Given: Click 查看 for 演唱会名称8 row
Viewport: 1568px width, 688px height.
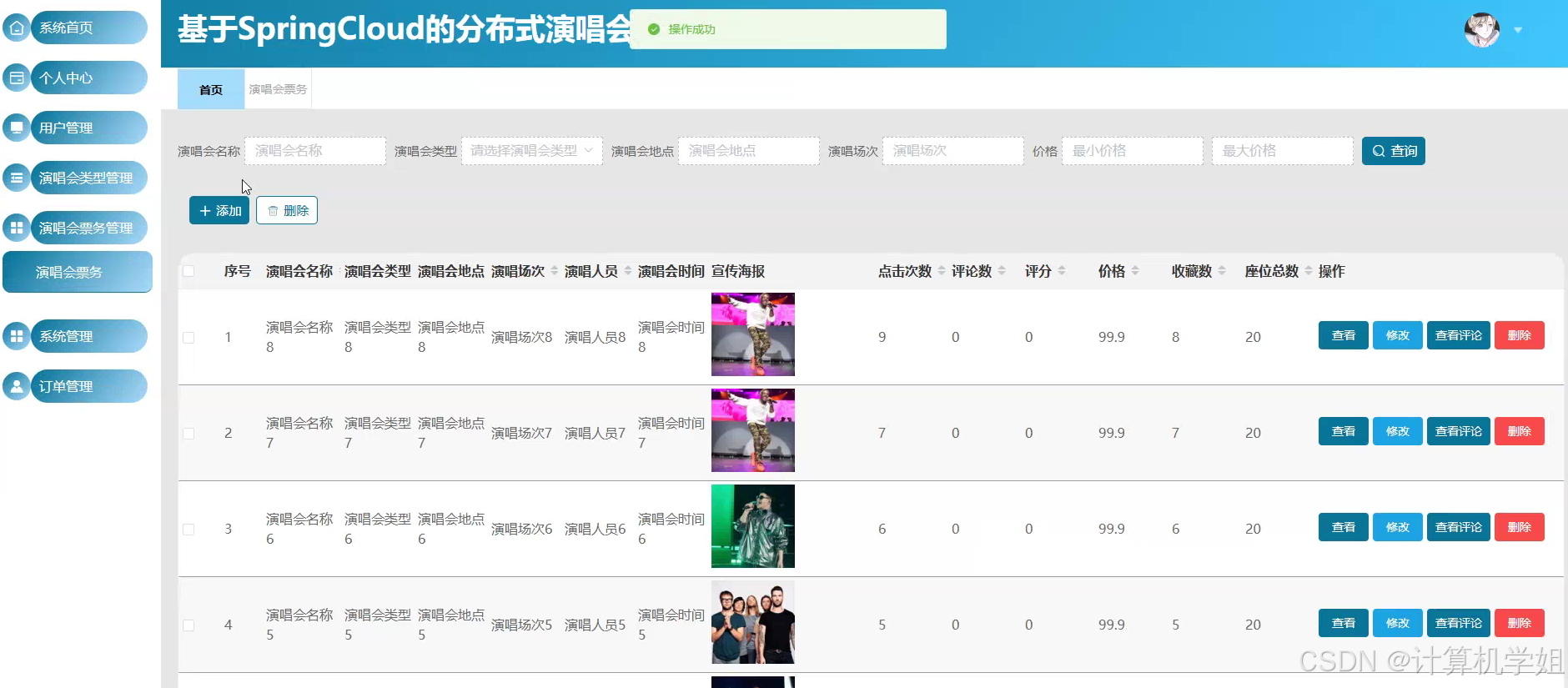Looking at the screenshot, I should click(1343, 335).
